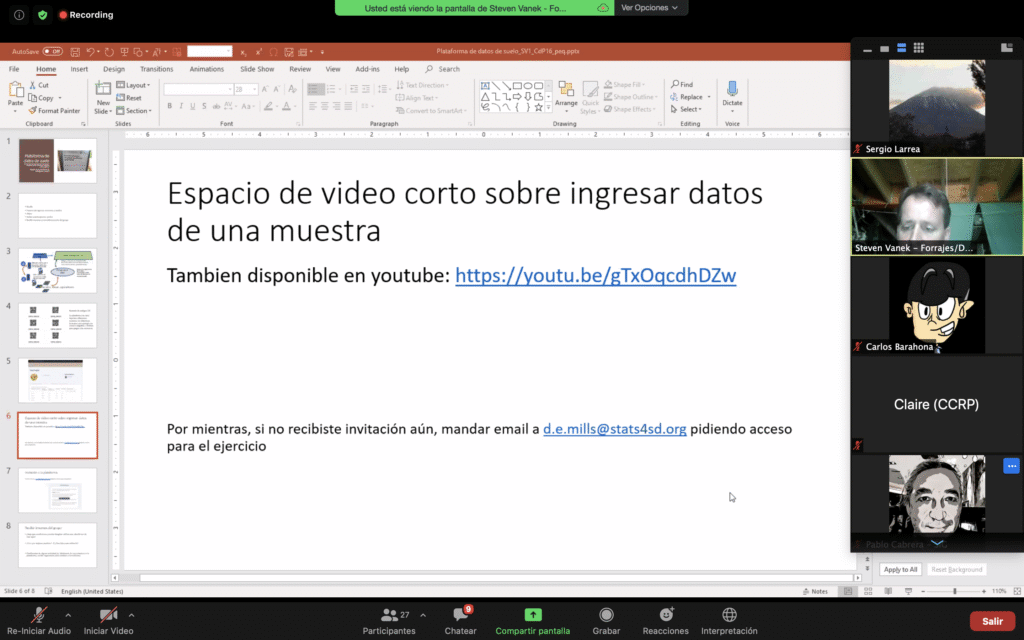Click the red Salir button
1024x640 pixels.
[x=991, y=621]
